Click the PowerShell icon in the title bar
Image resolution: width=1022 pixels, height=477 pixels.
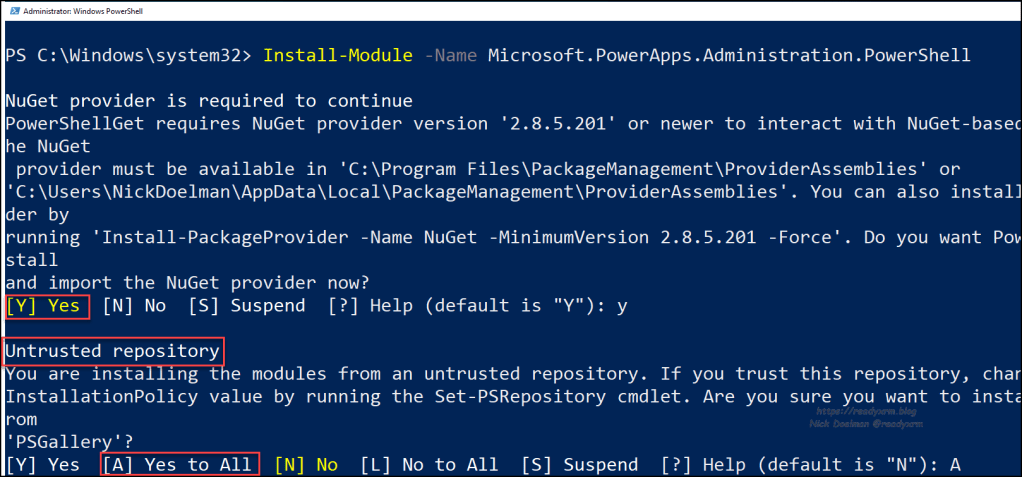9,9
